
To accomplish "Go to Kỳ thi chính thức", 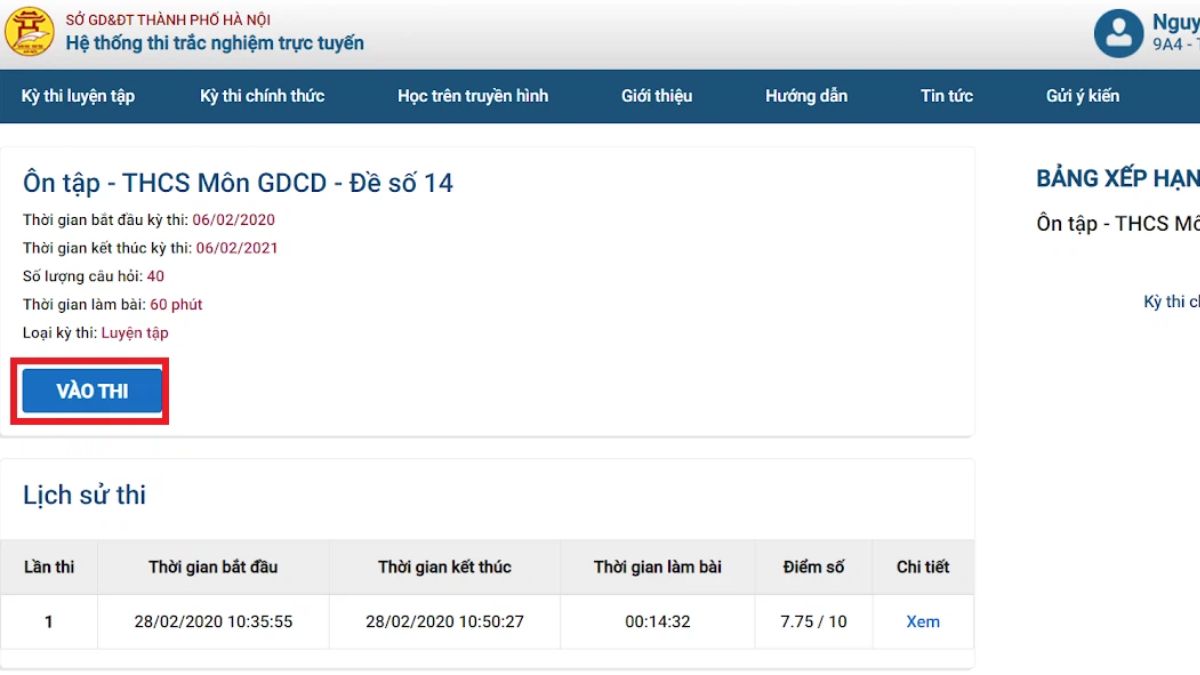I will 262,96.
